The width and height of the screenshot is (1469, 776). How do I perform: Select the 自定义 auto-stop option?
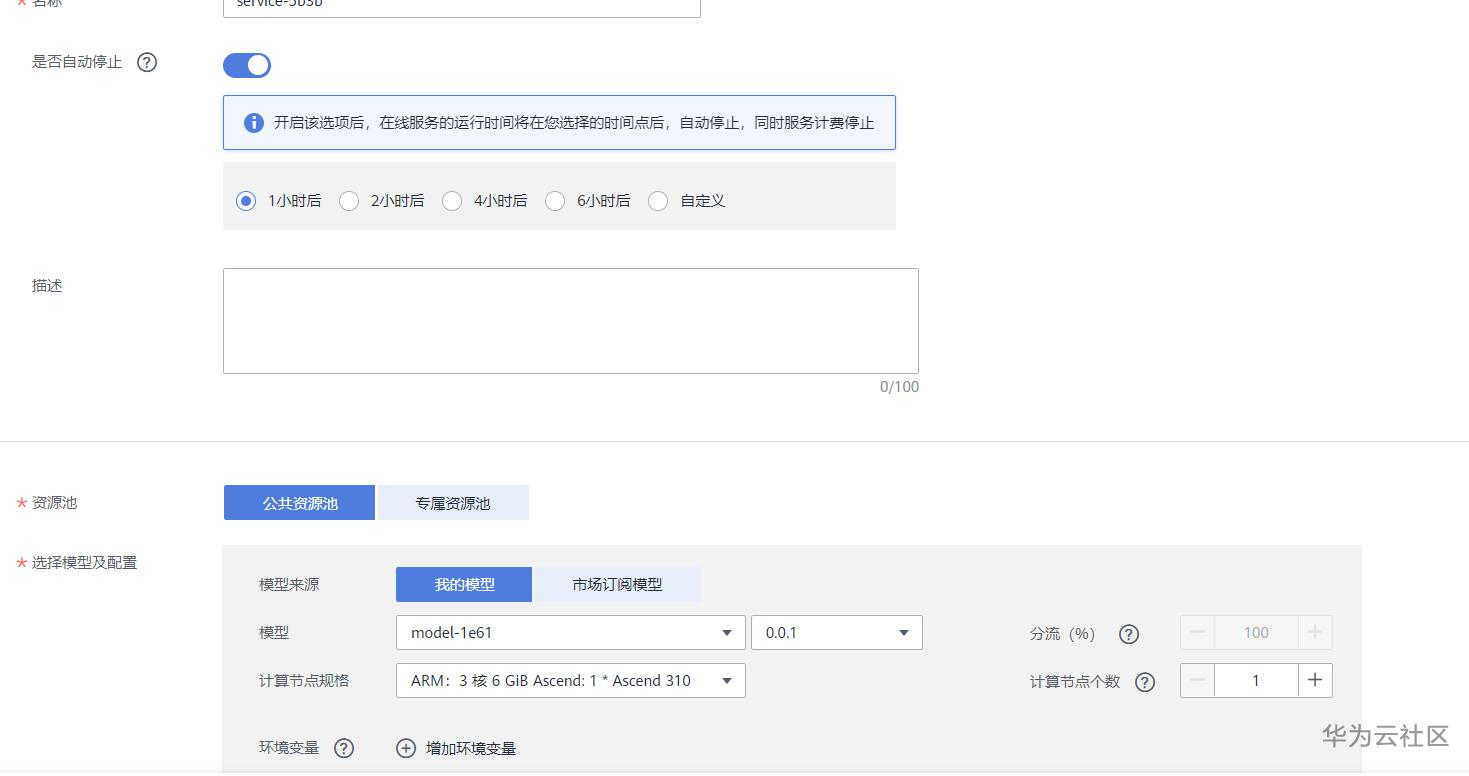(658, 201)
